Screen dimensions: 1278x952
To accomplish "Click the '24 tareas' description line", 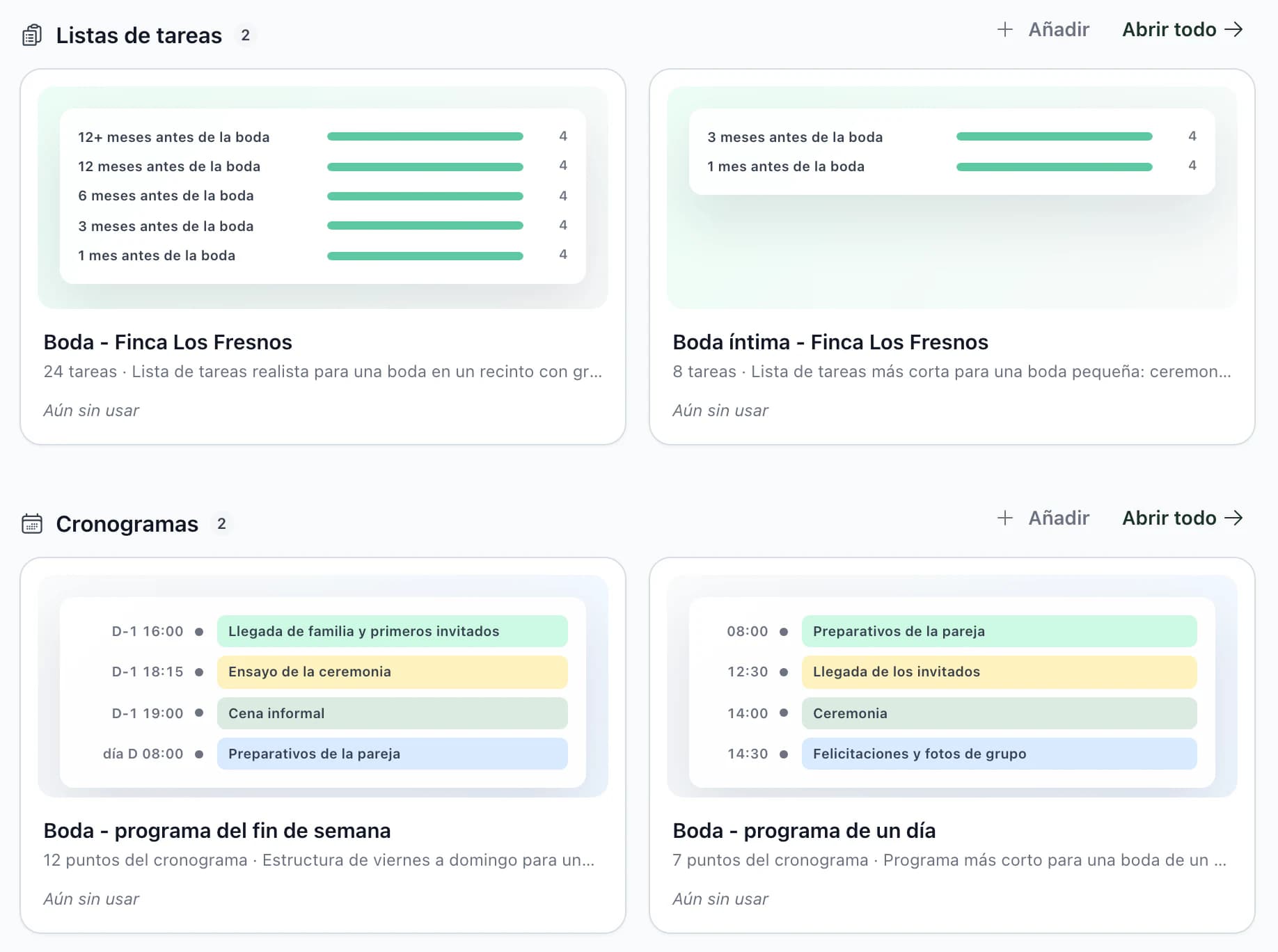I will [323, 372].
